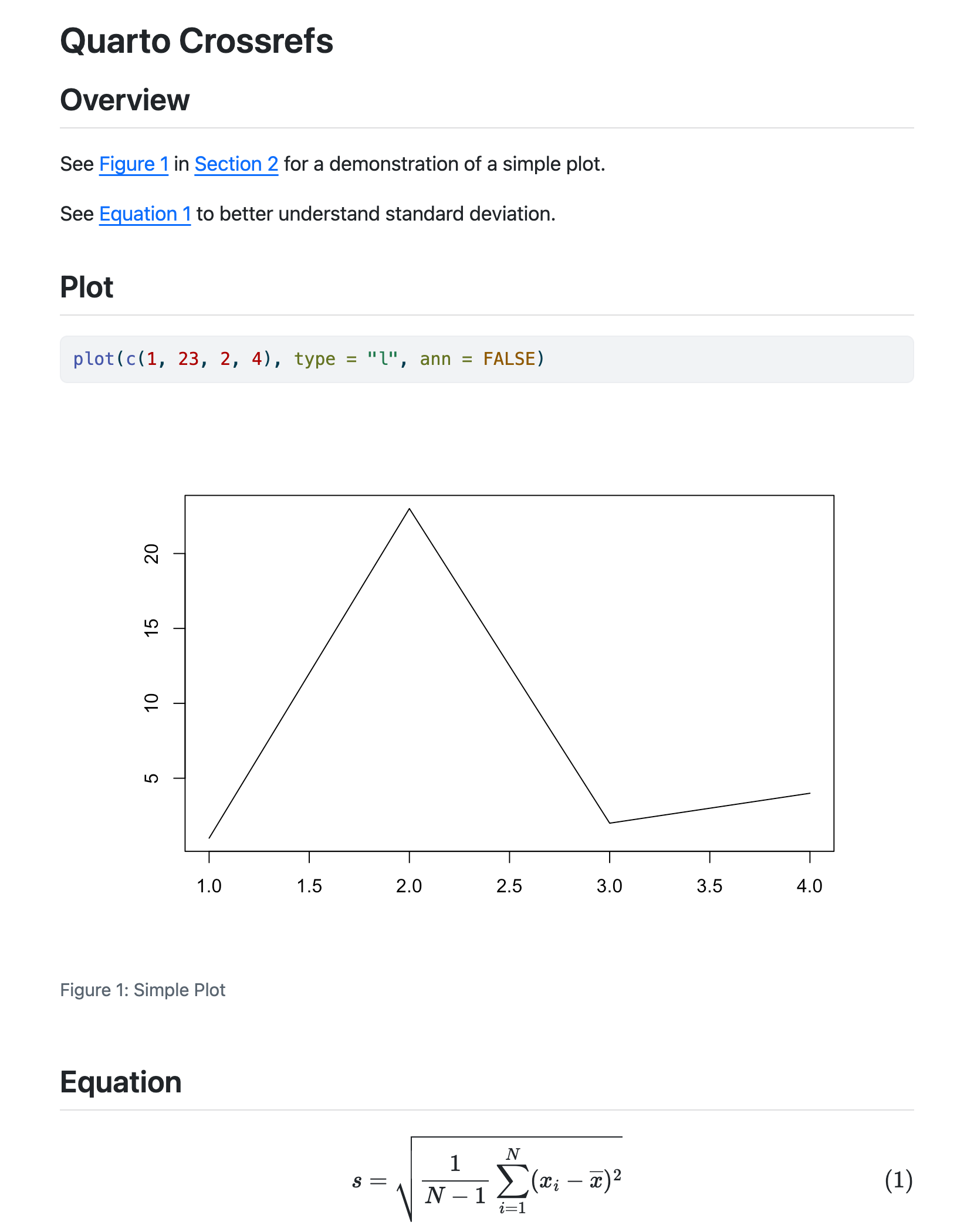
Task: Select the "Figure 1: Simple Plot" caption
Action: tap(143, 990)
